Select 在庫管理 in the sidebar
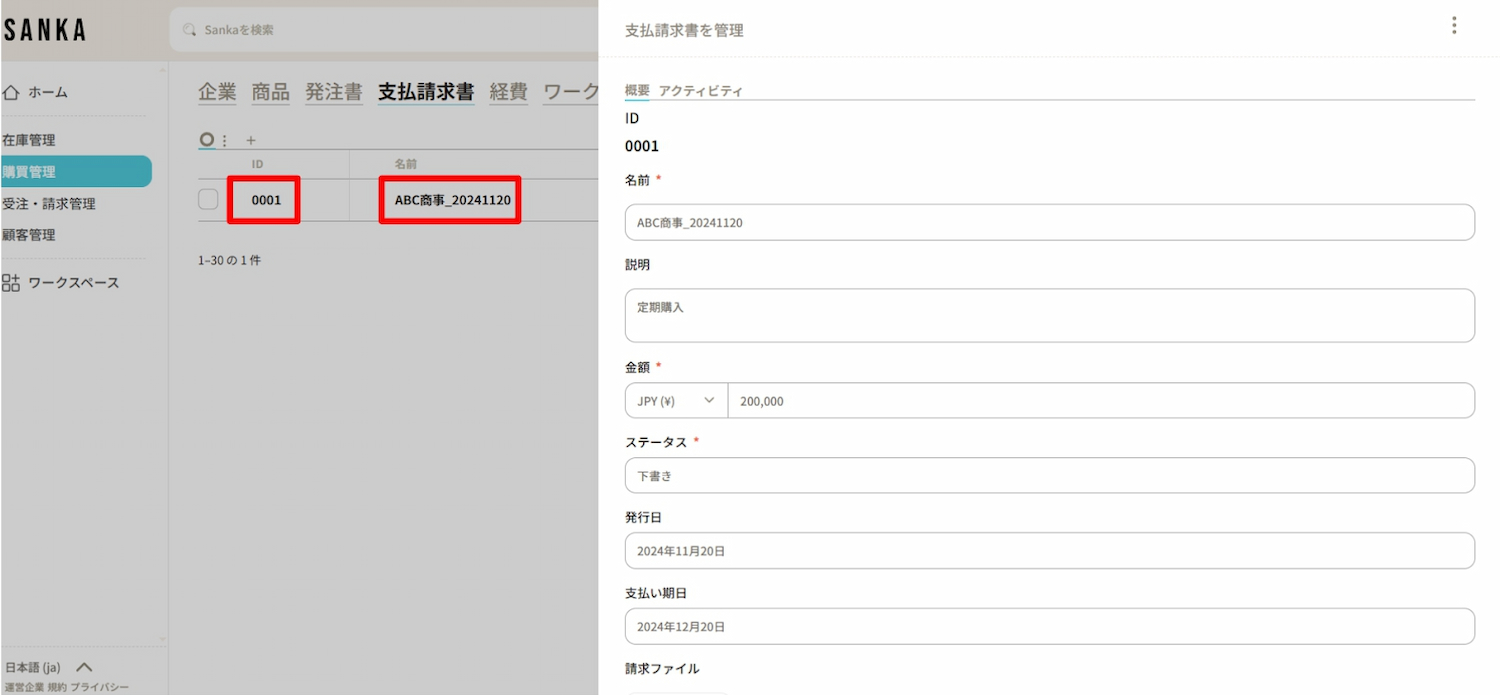 tap(29, 140)
